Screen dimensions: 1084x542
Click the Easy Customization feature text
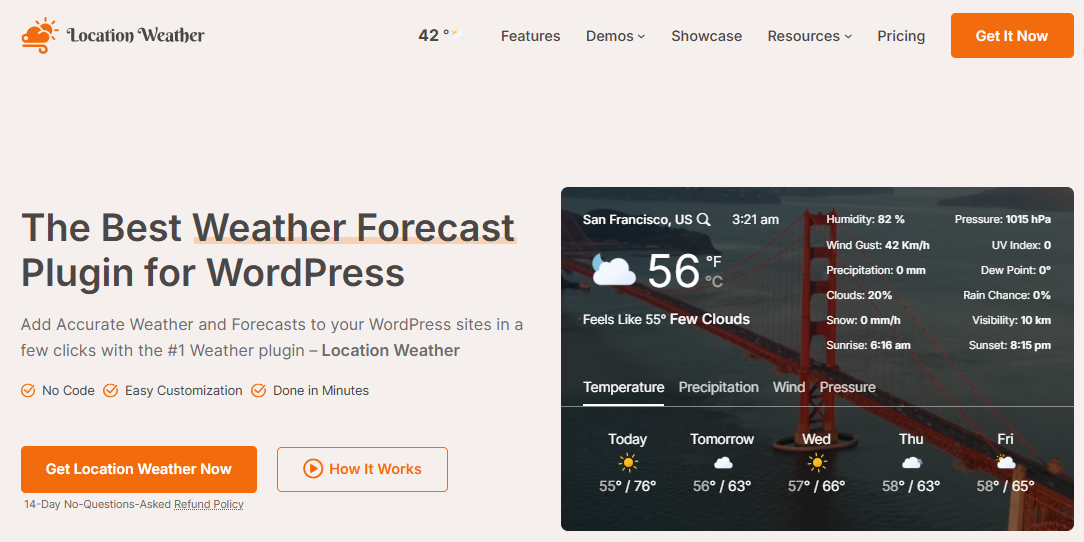click(184, 391)
